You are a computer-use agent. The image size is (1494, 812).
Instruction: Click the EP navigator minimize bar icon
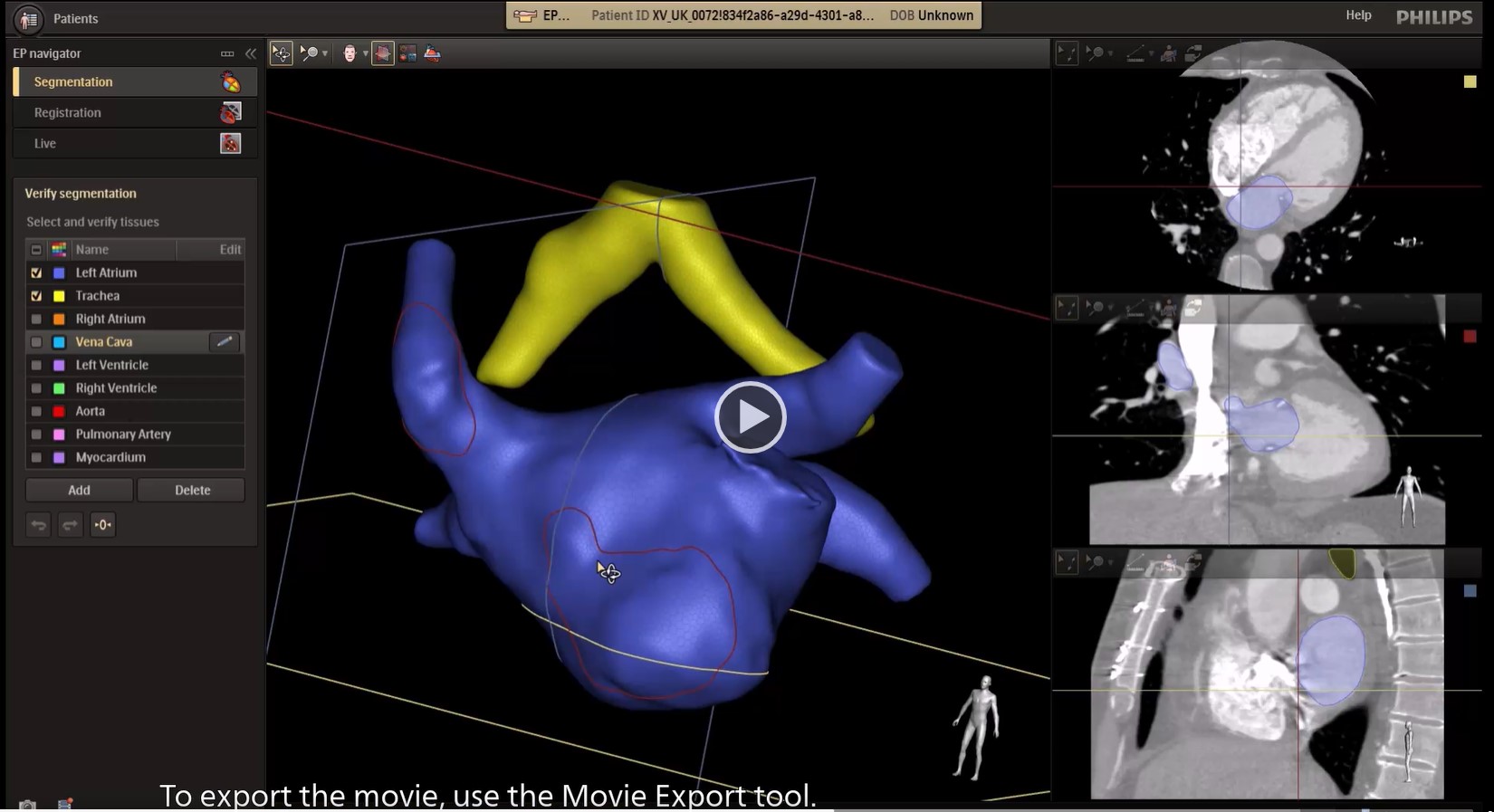coord(227,54)
